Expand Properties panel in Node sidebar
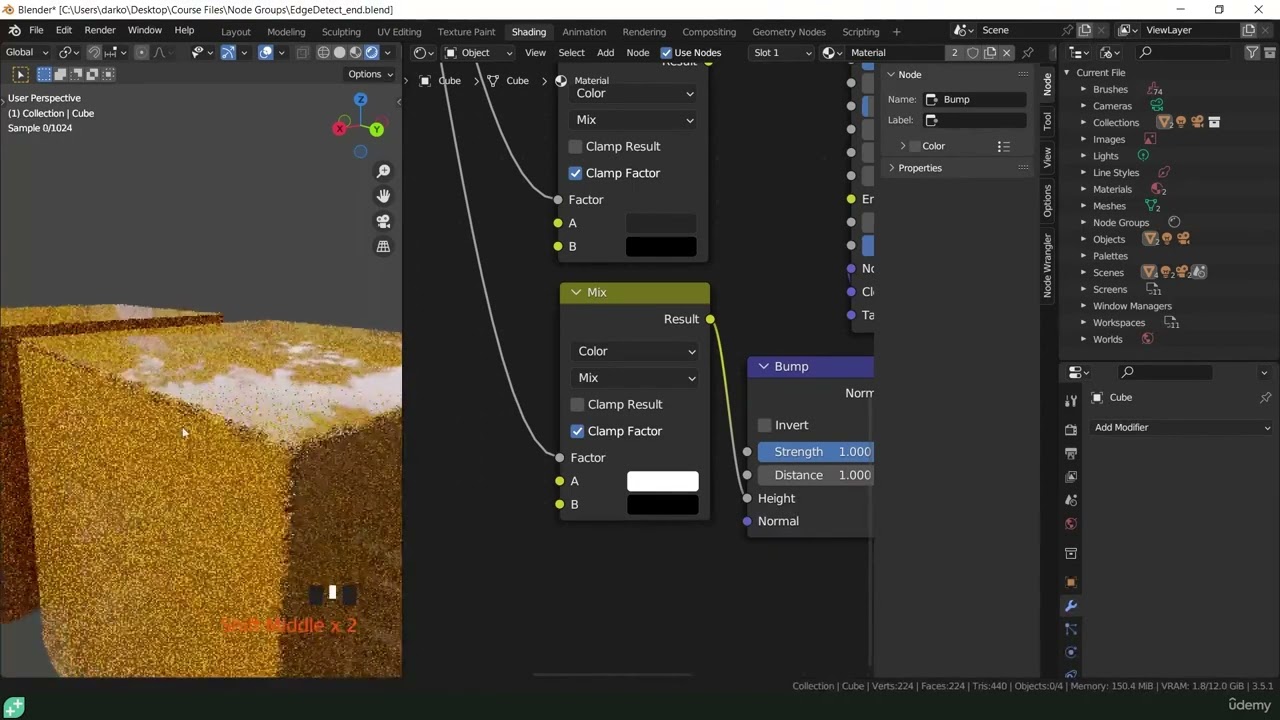 [x=892, y=168]
